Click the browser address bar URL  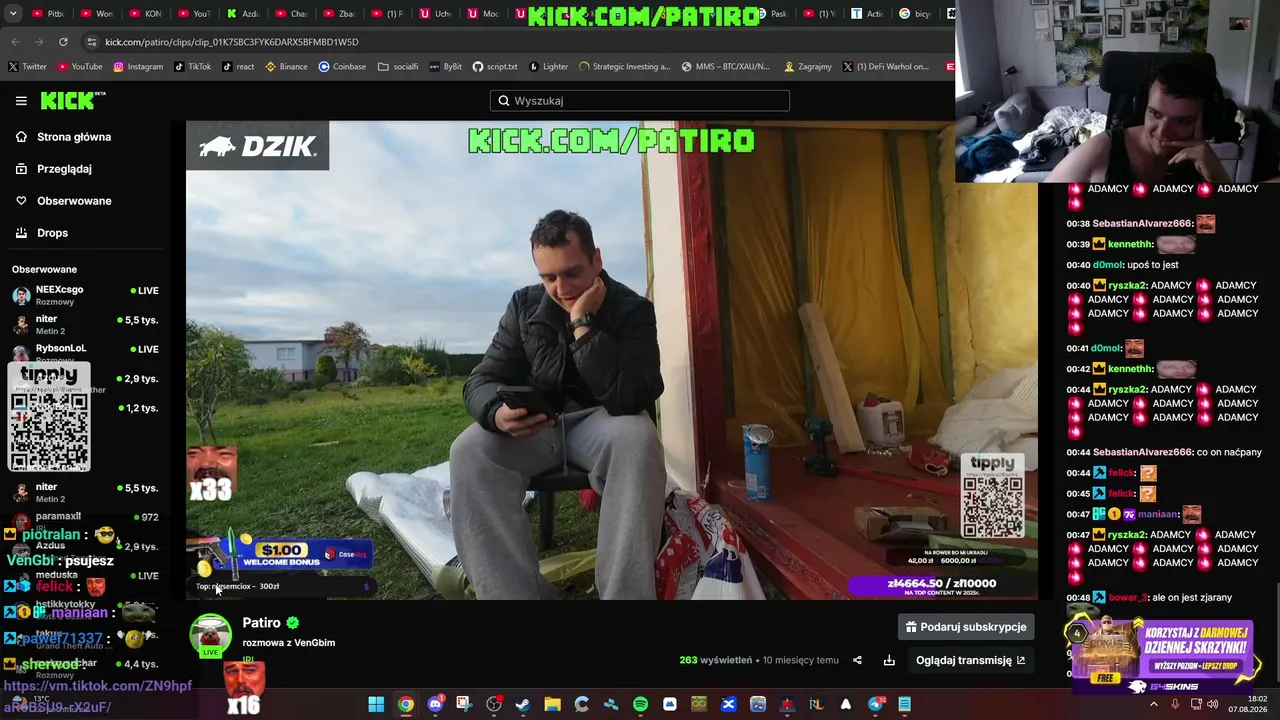pyautogui.click(x=232, y=42)
